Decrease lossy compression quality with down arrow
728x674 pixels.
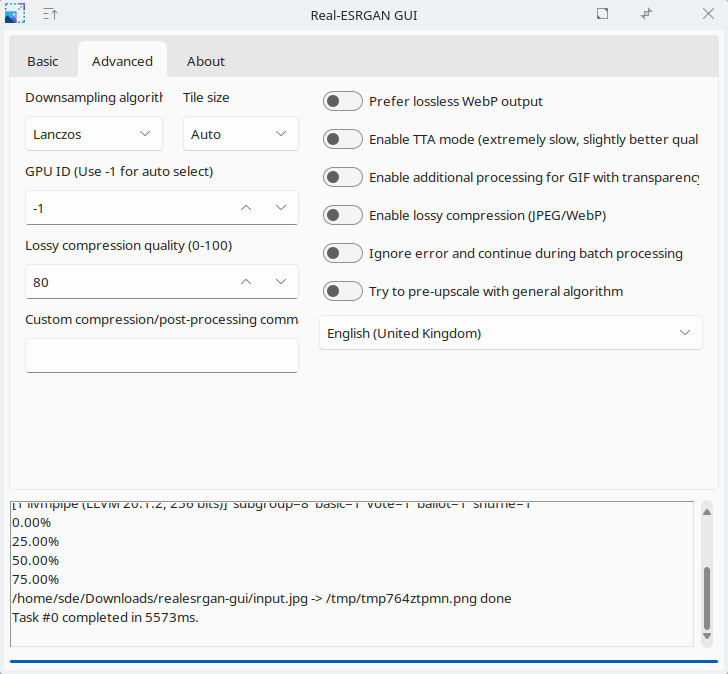[281, 282]
